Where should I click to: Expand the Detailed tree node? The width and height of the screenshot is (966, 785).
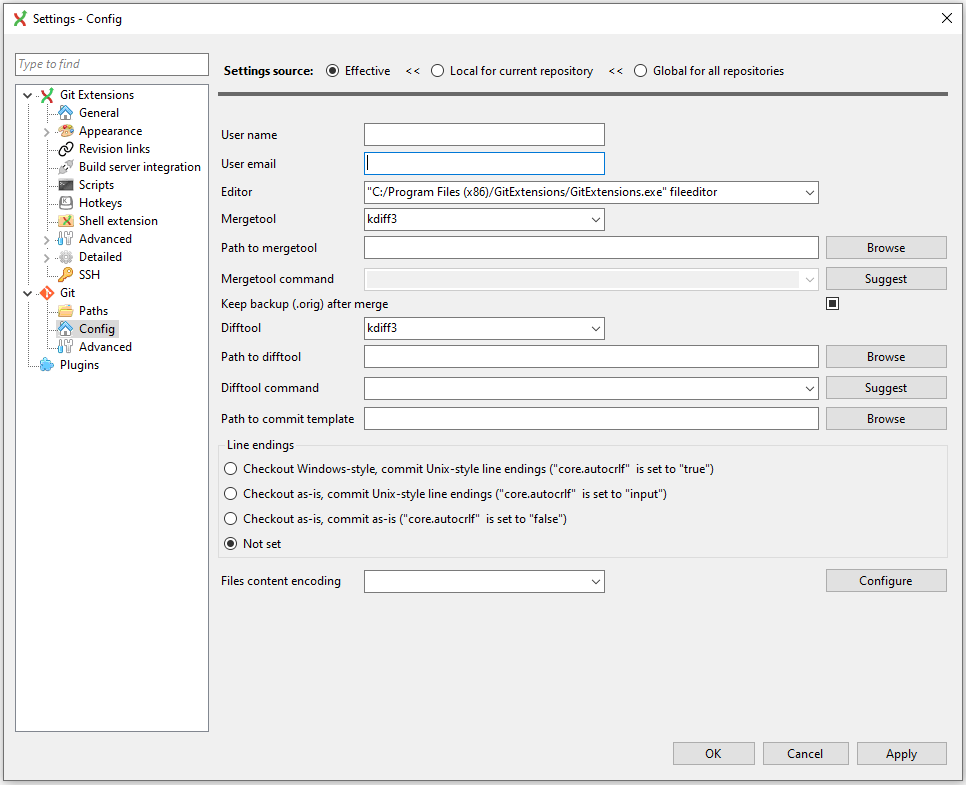click(x=46, y=257)
